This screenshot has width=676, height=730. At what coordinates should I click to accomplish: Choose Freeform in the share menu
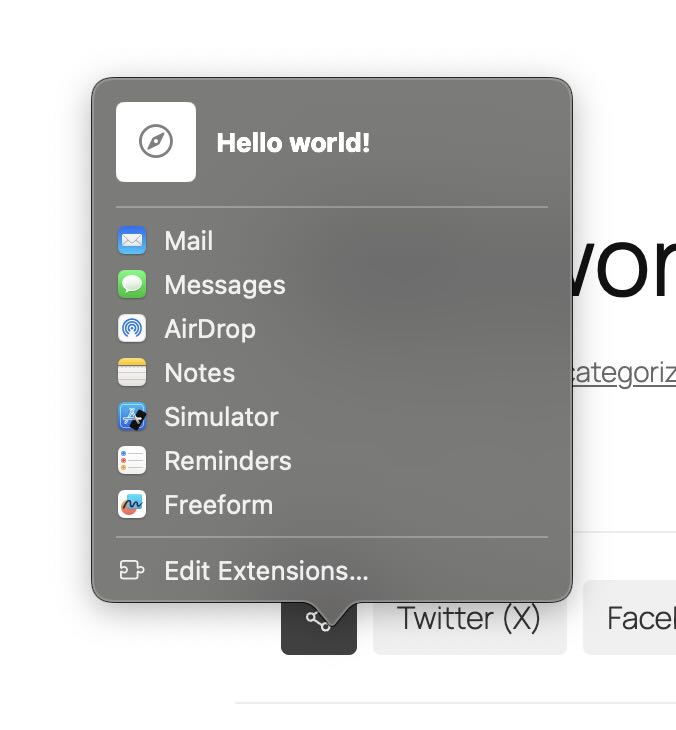(x=332, y=504)
